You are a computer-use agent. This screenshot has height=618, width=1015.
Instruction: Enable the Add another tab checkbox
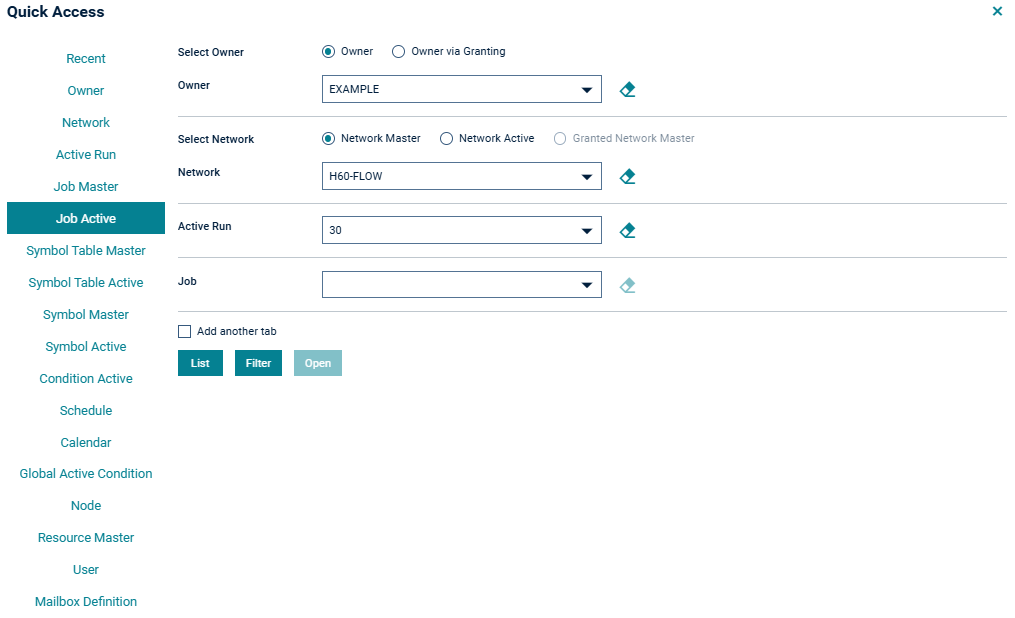point(184,331)
